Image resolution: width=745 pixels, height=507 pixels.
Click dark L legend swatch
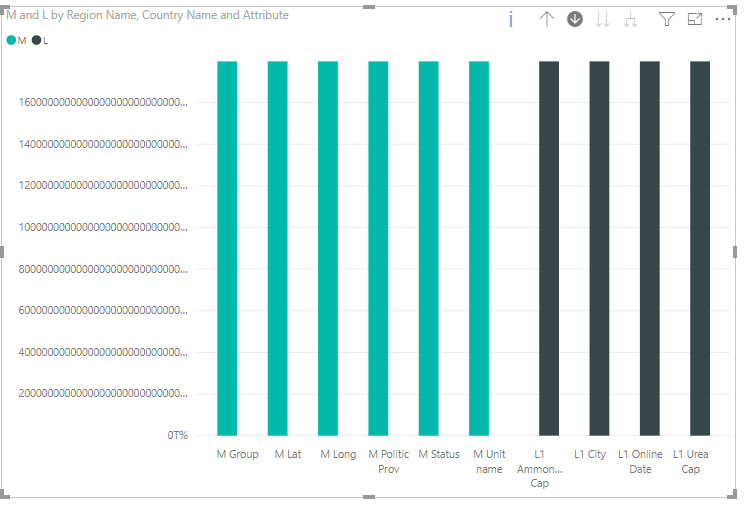(x=36, y=40)
